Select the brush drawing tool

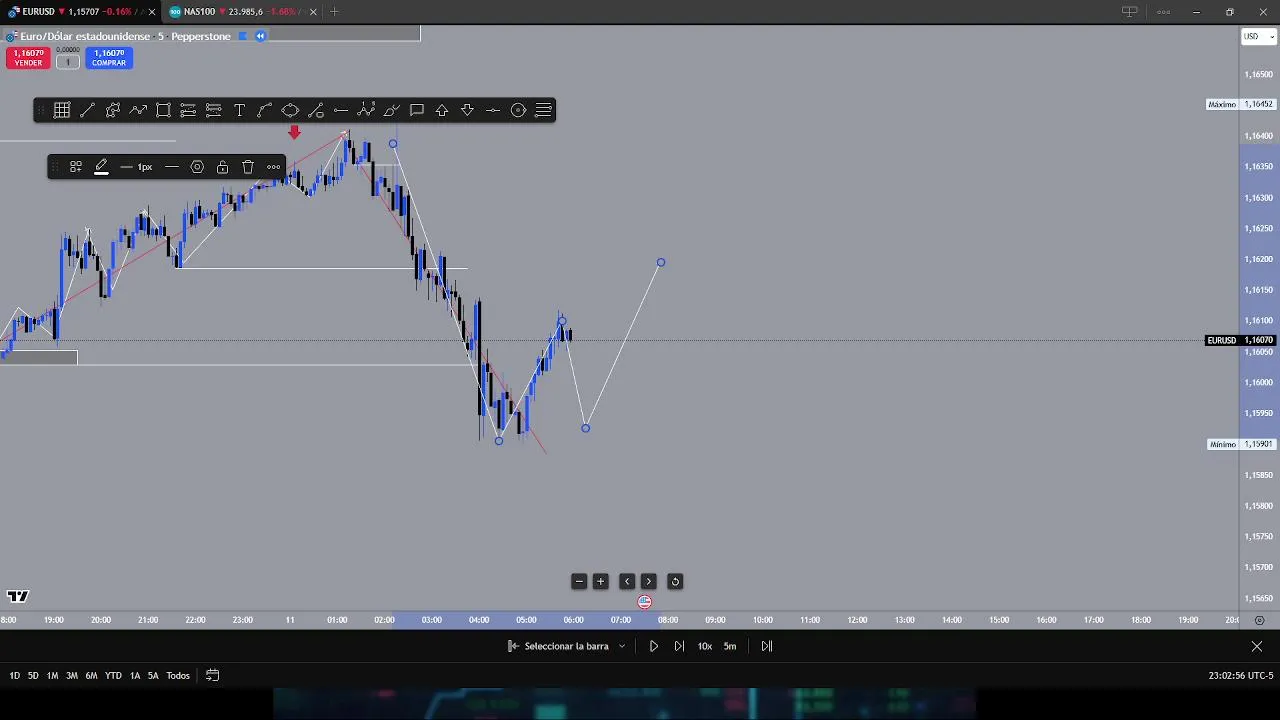[x=391, y=110]
